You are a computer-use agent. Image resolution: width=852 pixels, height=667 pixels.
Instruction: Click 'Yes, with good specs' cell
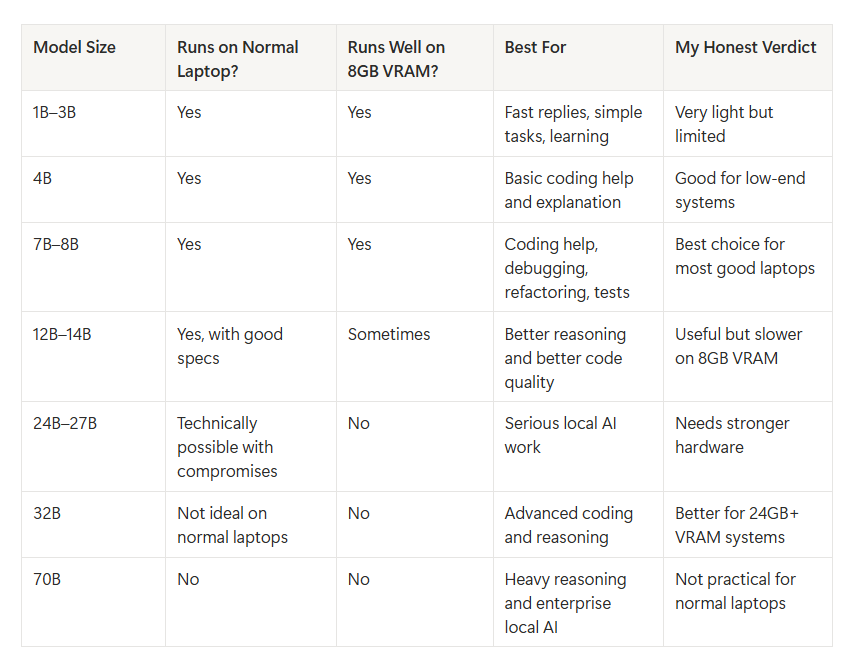coord(230,346)
